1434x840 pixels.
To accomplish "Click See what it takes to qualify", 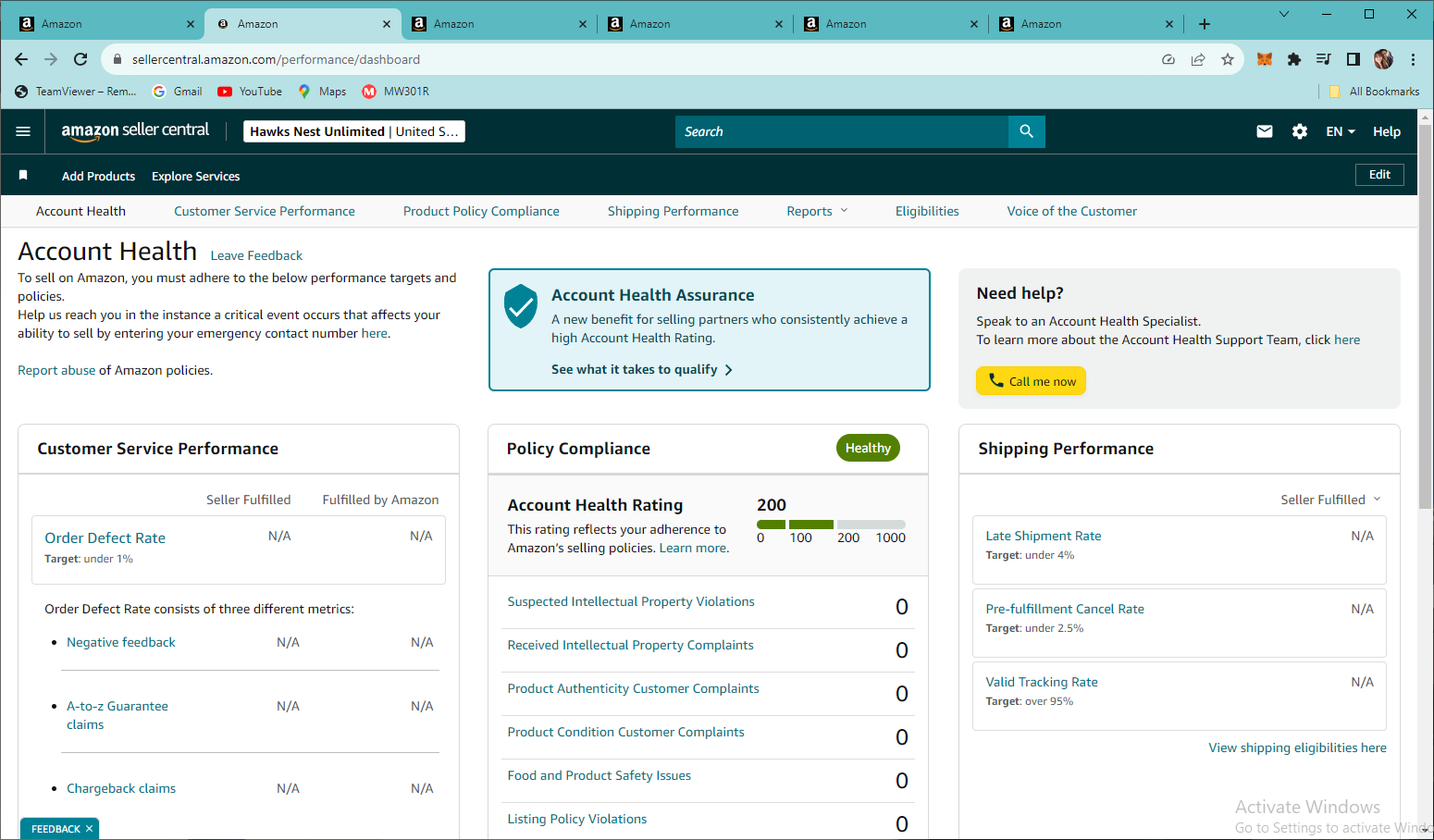I will point(642,369).
